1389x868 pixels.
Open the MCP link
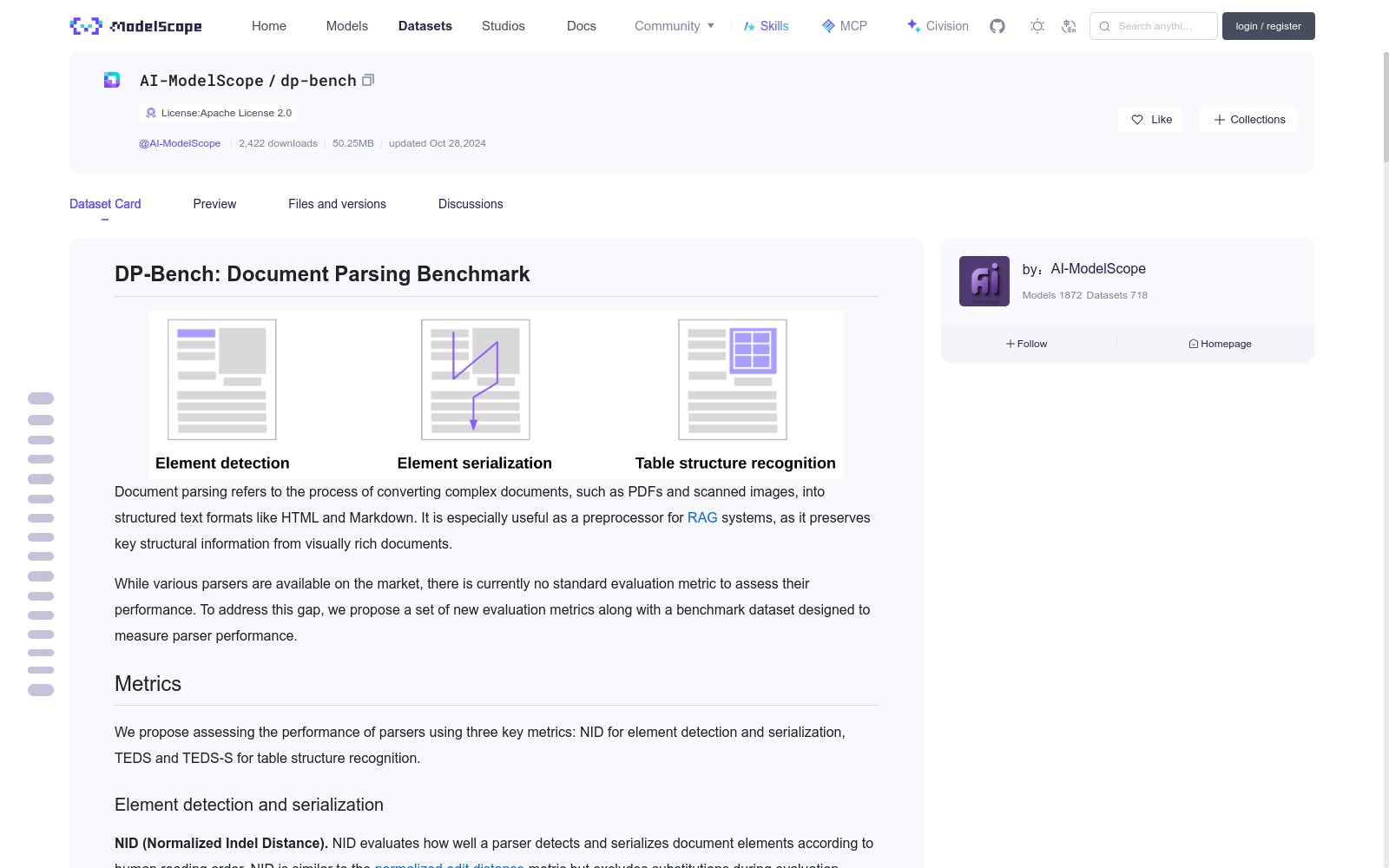click(845, 26)
